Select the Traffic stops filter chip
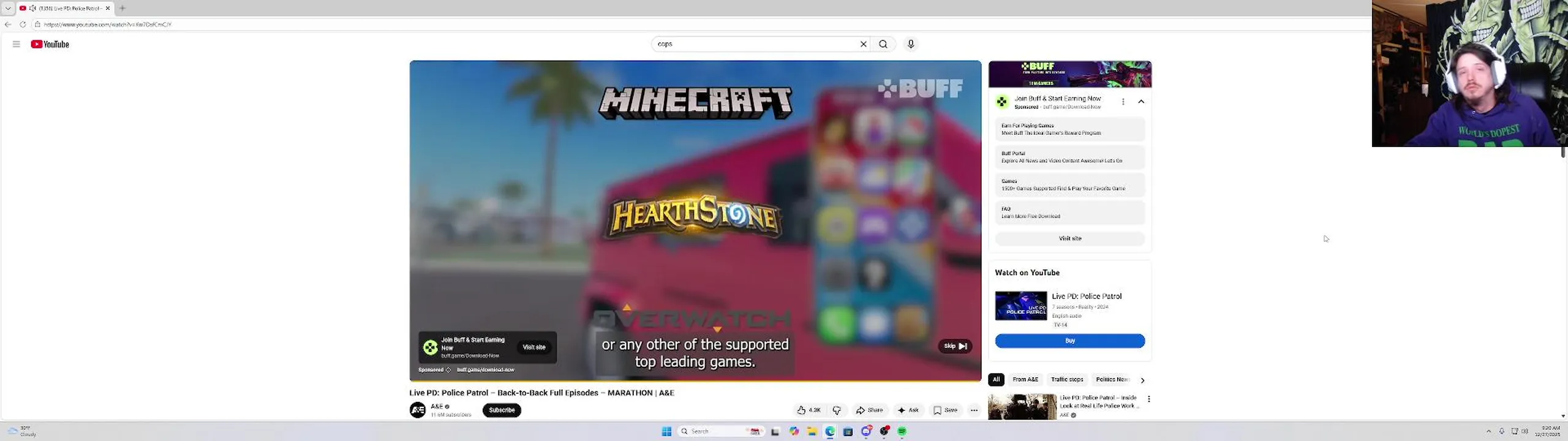 click(1067, 380)
